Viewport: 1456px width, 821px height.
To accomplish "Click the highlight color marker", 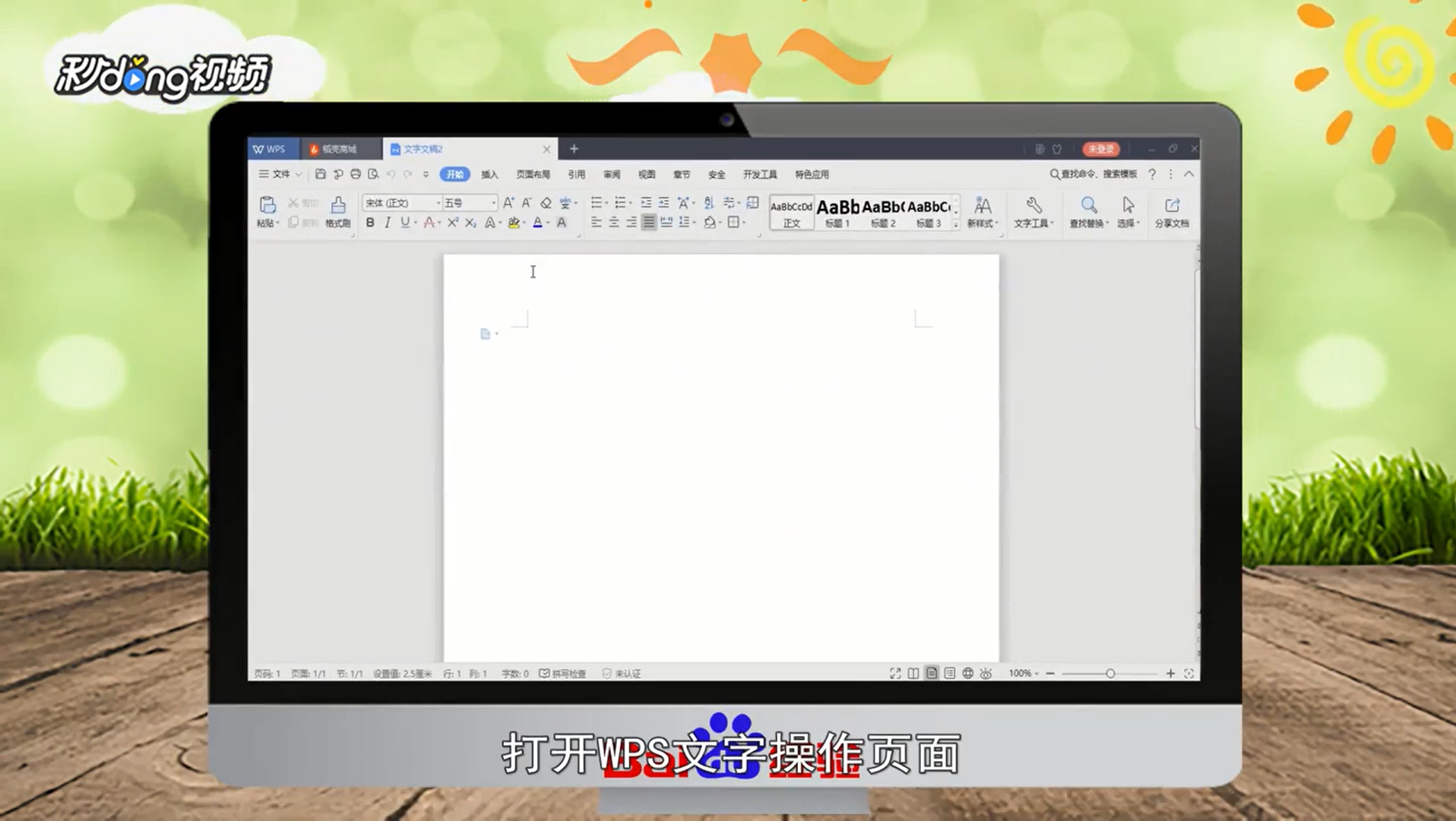I will (x=514, y=222).
